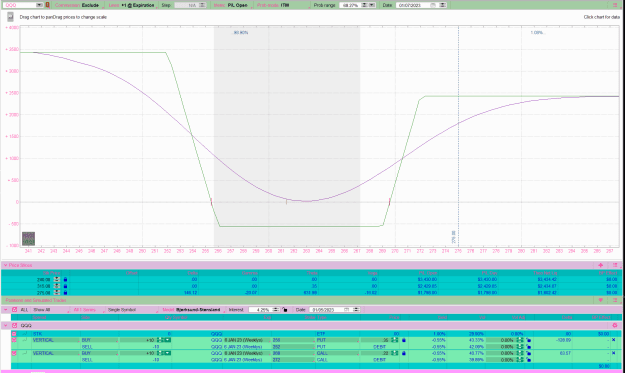Screen dimensions: 625x373
Task: Adjust Vol Adj stepper on PUT BUY leg
Action: 519,340
